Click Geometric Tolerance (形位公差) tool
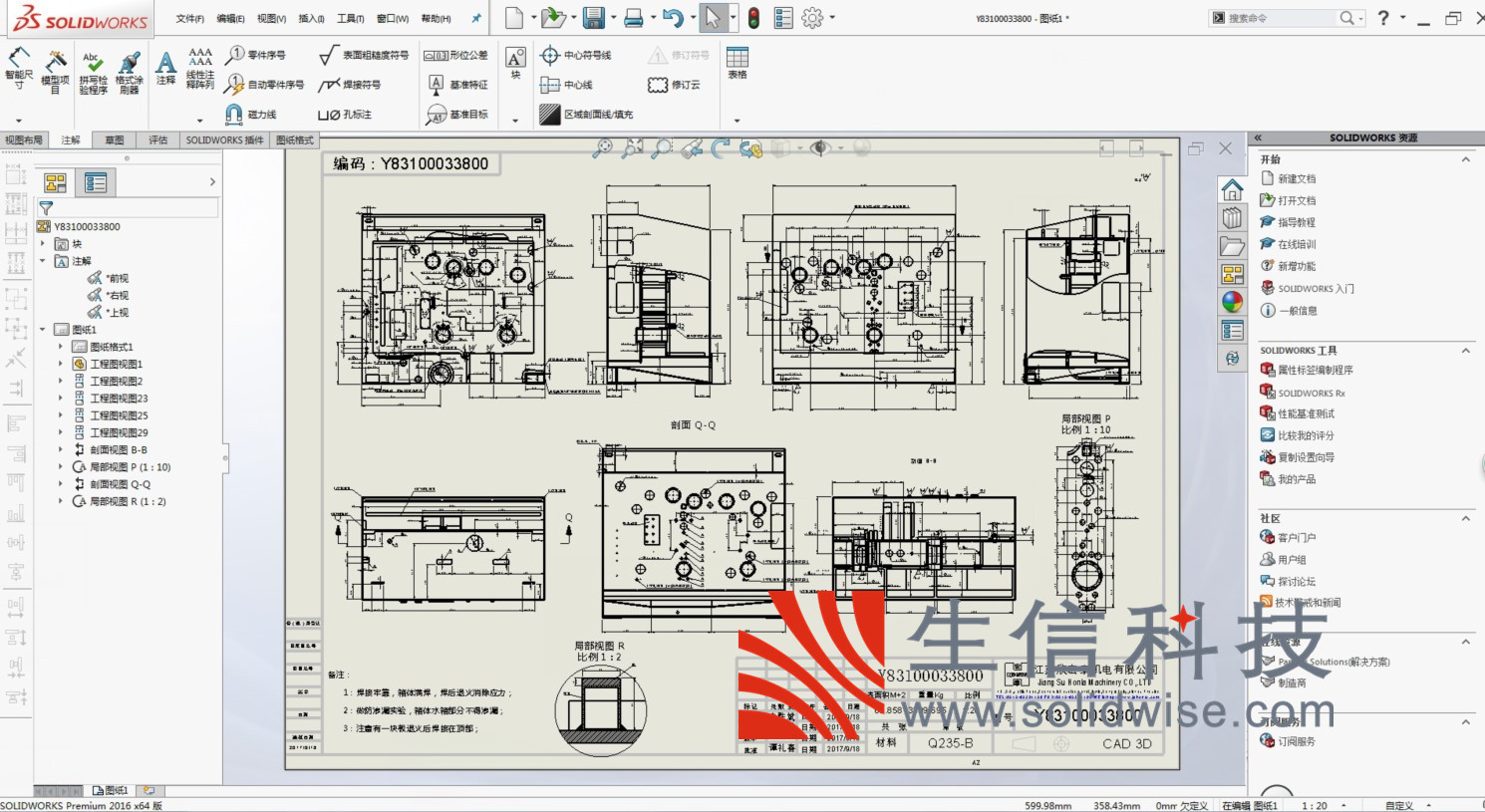The height and width of the screenshot is (812, 1485). [456, 55]
